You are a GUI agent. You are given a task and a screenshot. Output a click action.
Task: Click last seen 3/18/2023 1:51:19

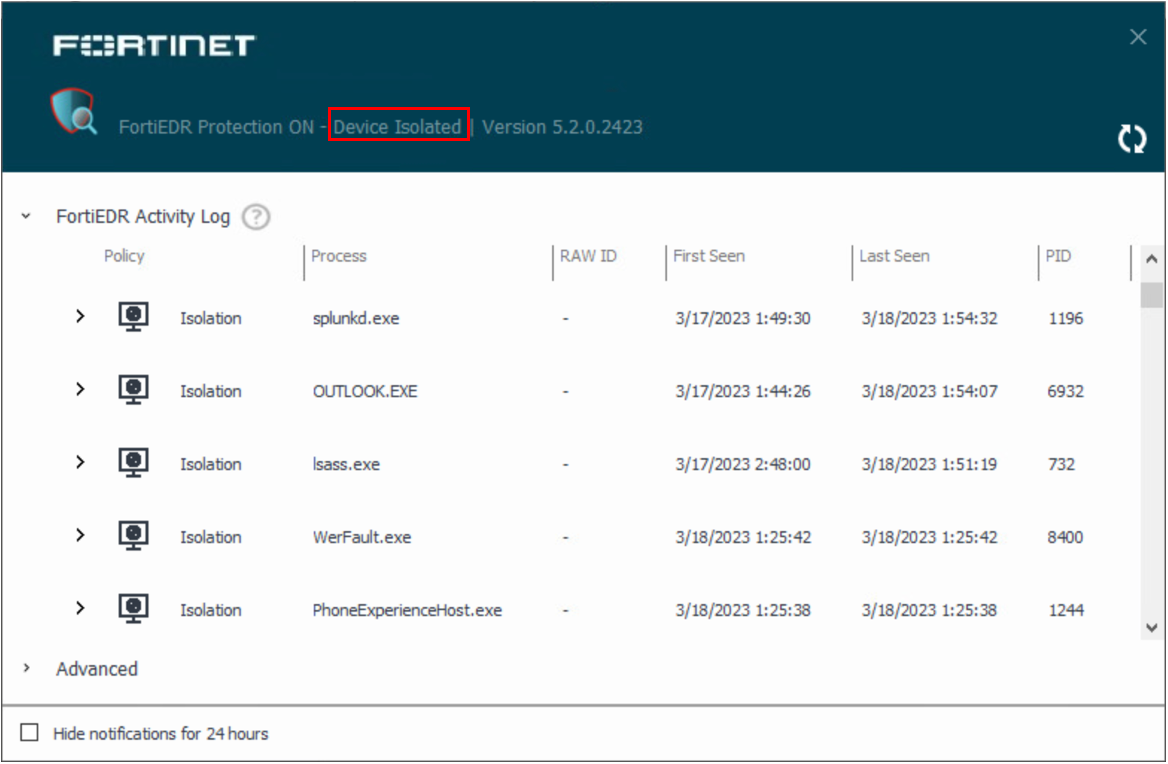930,465
